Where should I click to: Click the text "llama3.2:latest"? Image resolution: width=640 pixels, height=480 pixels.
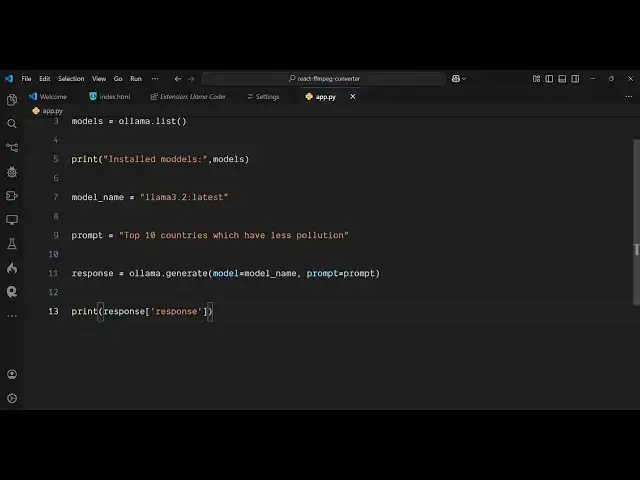point(184,197)
